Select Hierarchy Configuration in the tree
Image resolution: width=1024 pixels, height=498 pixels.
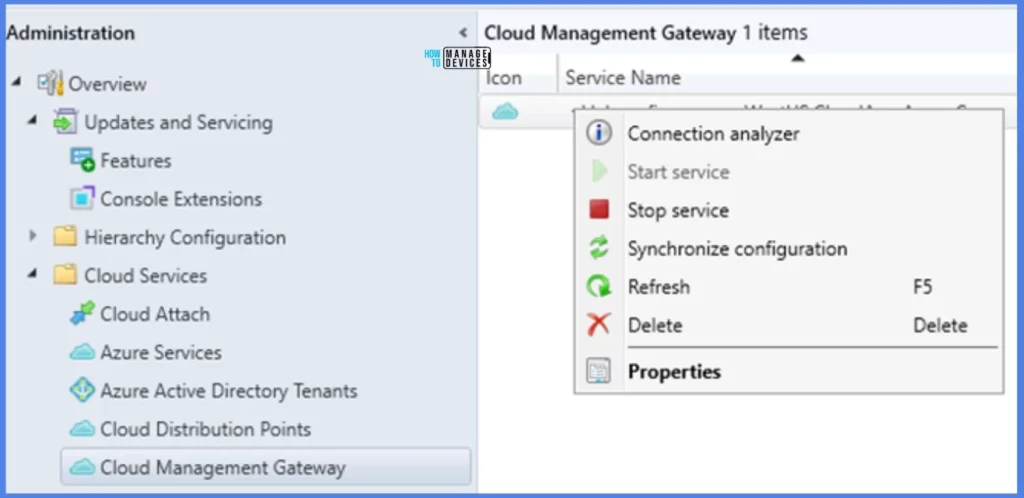[x=185, y=238]
